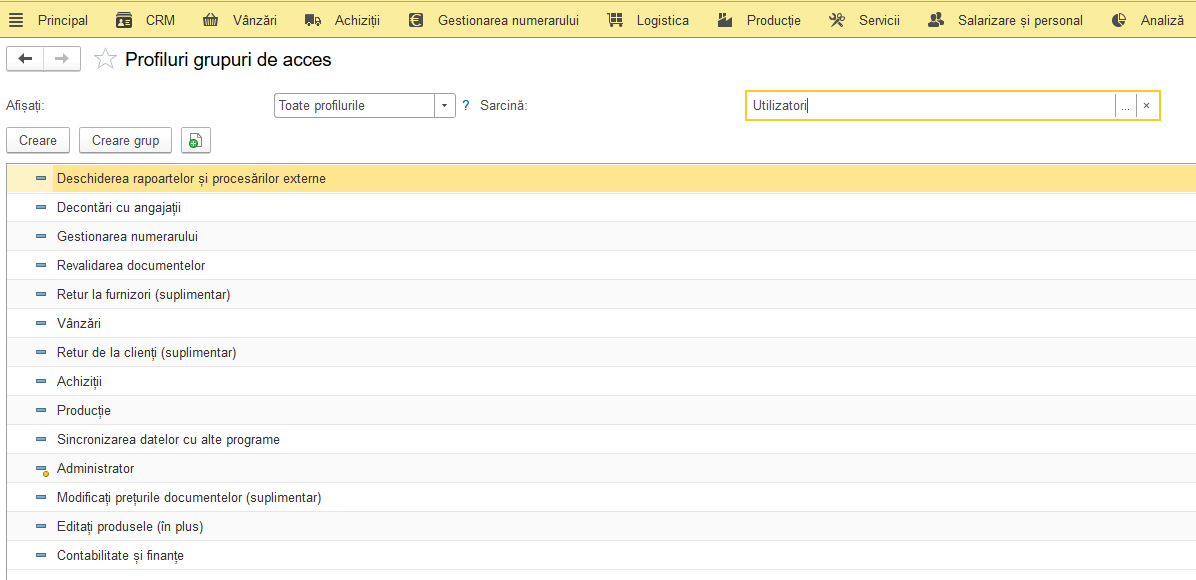Click the Producție factory icon
Viewport: 1196px width, 580px height.
coord(726,21)
